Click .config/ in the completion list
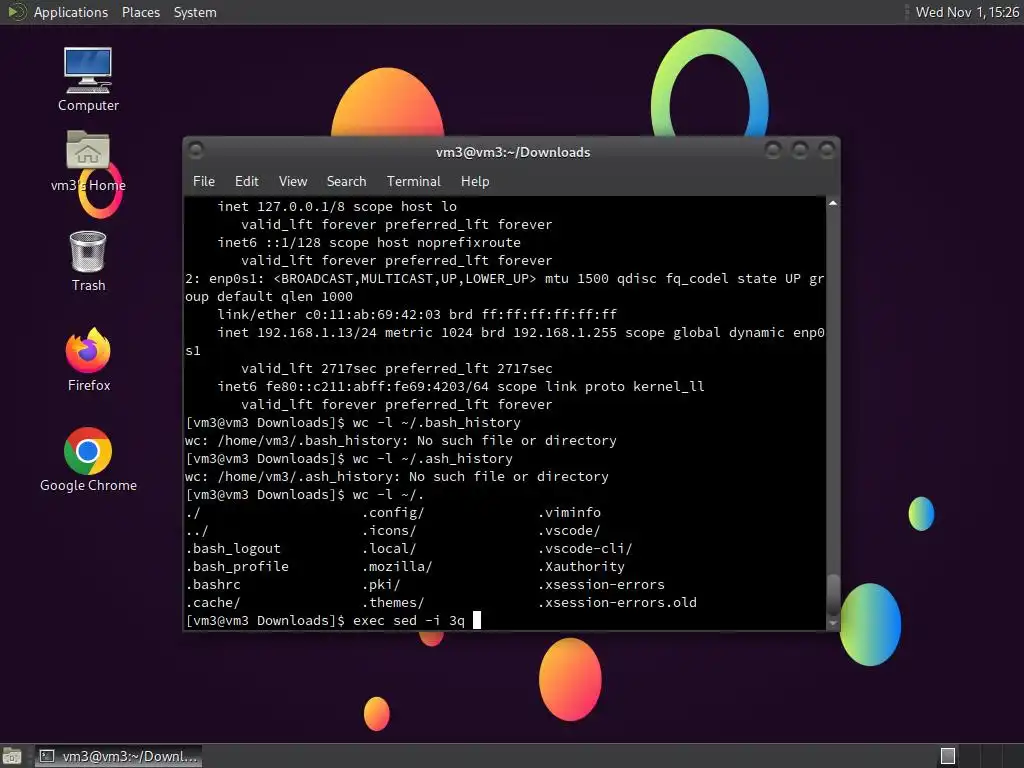 (393, 513)
